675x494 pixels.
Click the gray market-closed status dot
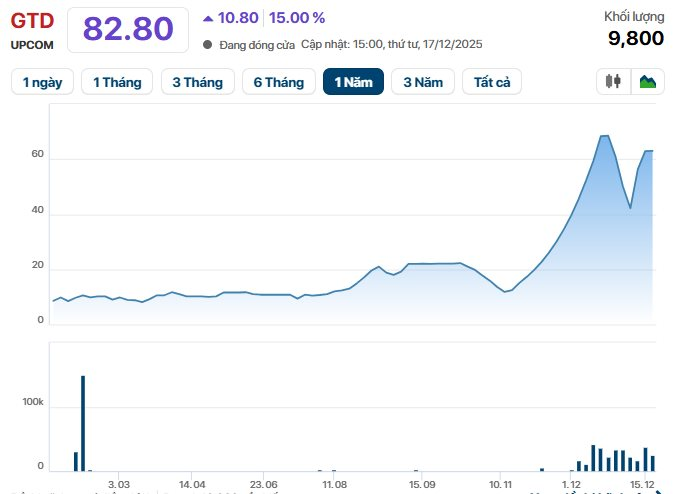pyautogui.click(x=207, y=44)
